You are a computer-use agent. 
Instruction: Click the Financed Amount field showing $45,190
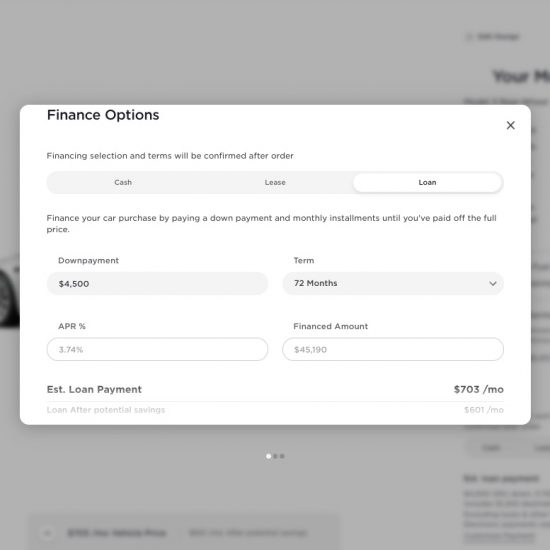393,349
